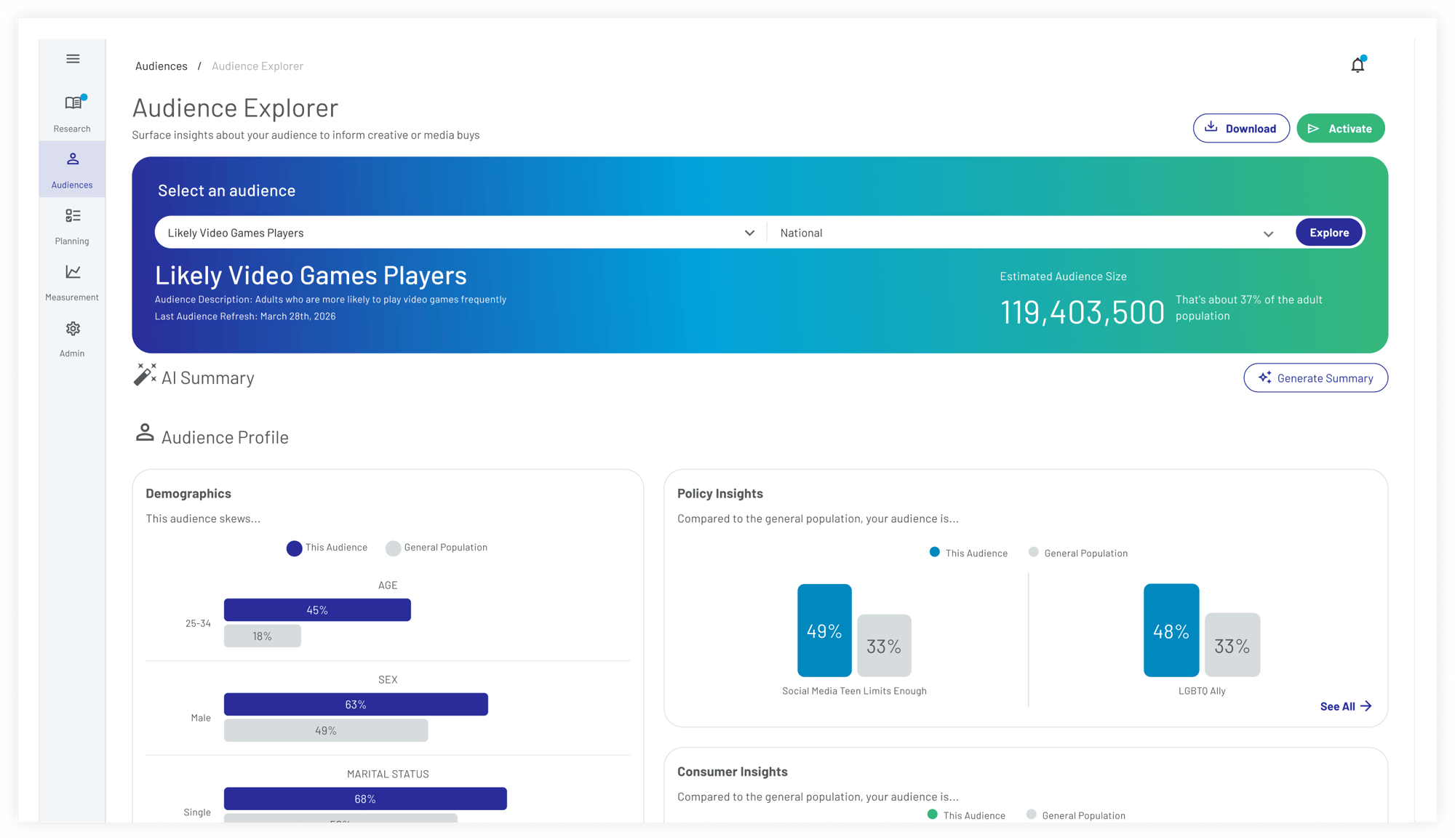Click the Audience Explorer breadcrumb text
1455x840 pixels.
pos(258,66)
